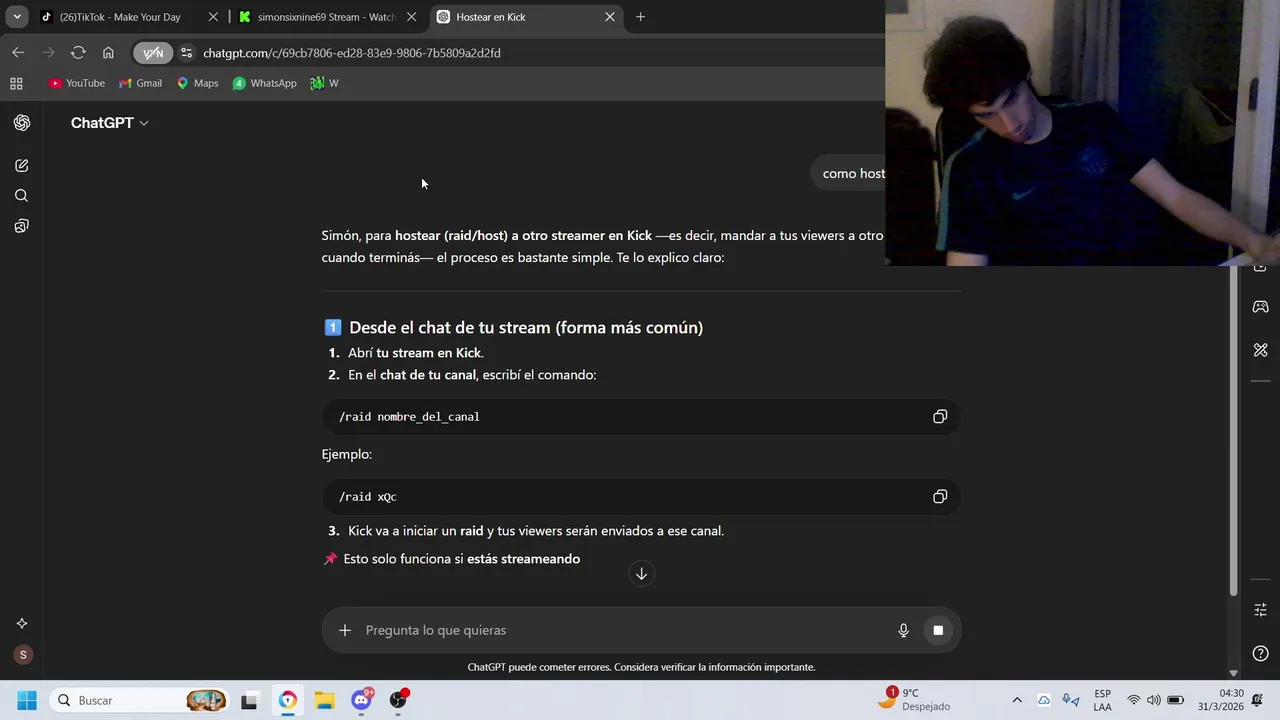The height and width of the screenshot is (720, 1280).
Task: Switch to the TikTok - Make Your Day tab
Action: coord(120,17)
